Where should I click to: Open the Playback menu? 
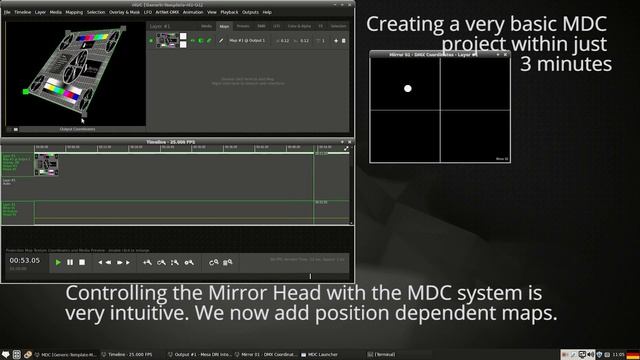point(229,12)
